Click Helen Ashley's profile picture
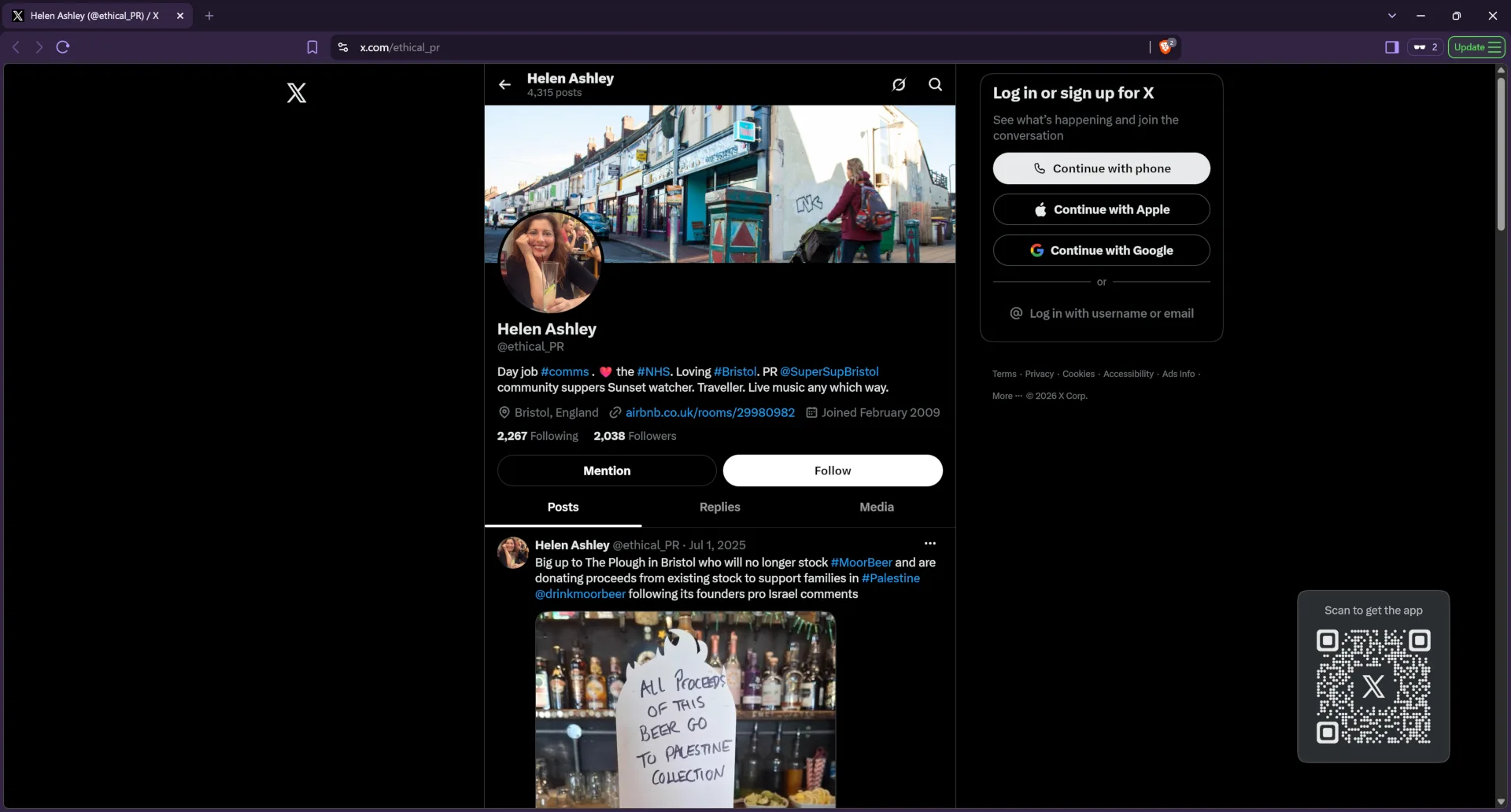The width and height of the screenshot is (1511, 812). click(x=551, y=262)
